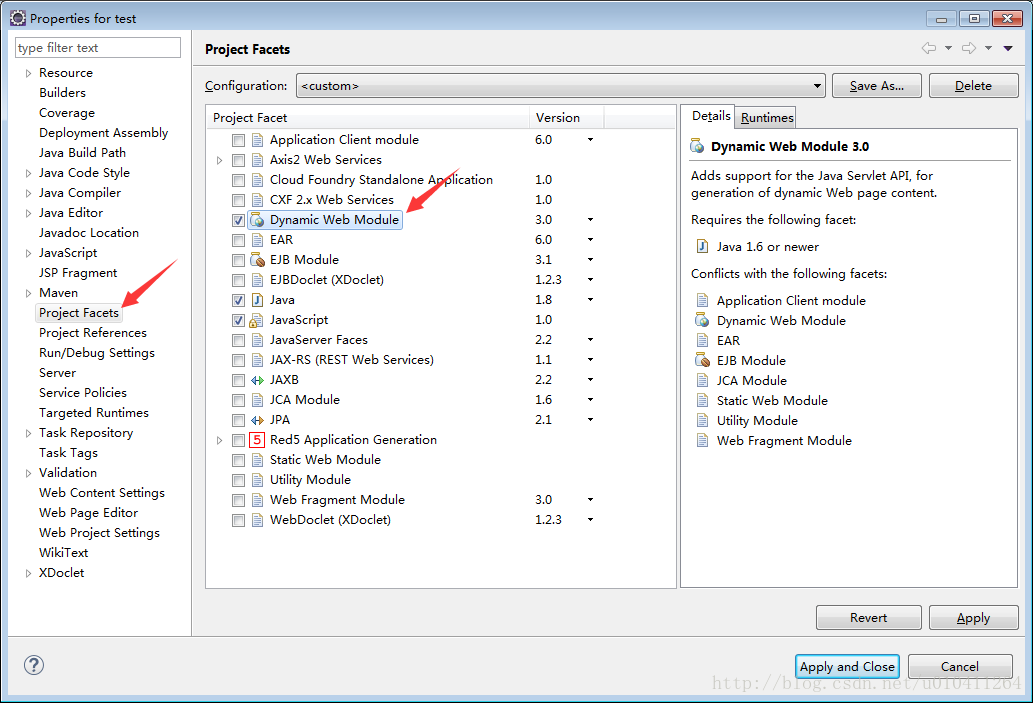Open Targeted Runtimes properties page

tap(94, 412)
